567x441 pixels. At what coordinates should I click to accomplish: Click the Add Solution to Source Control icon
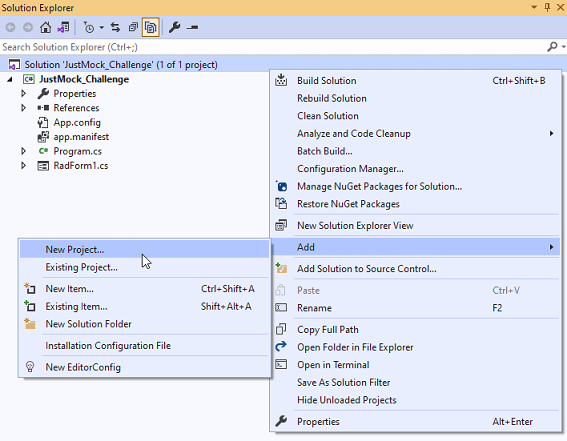281,269
